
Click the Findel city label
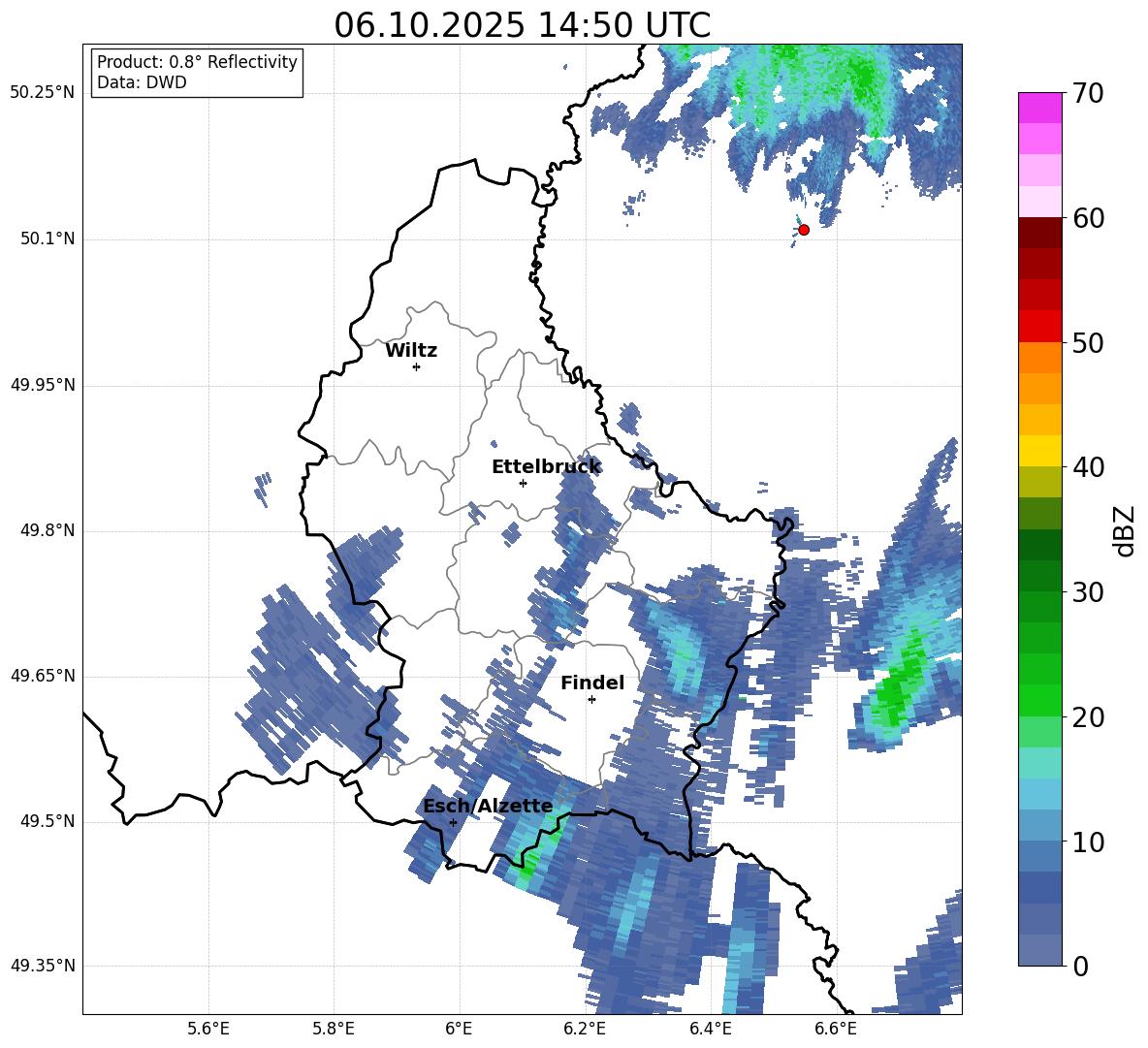592,683
